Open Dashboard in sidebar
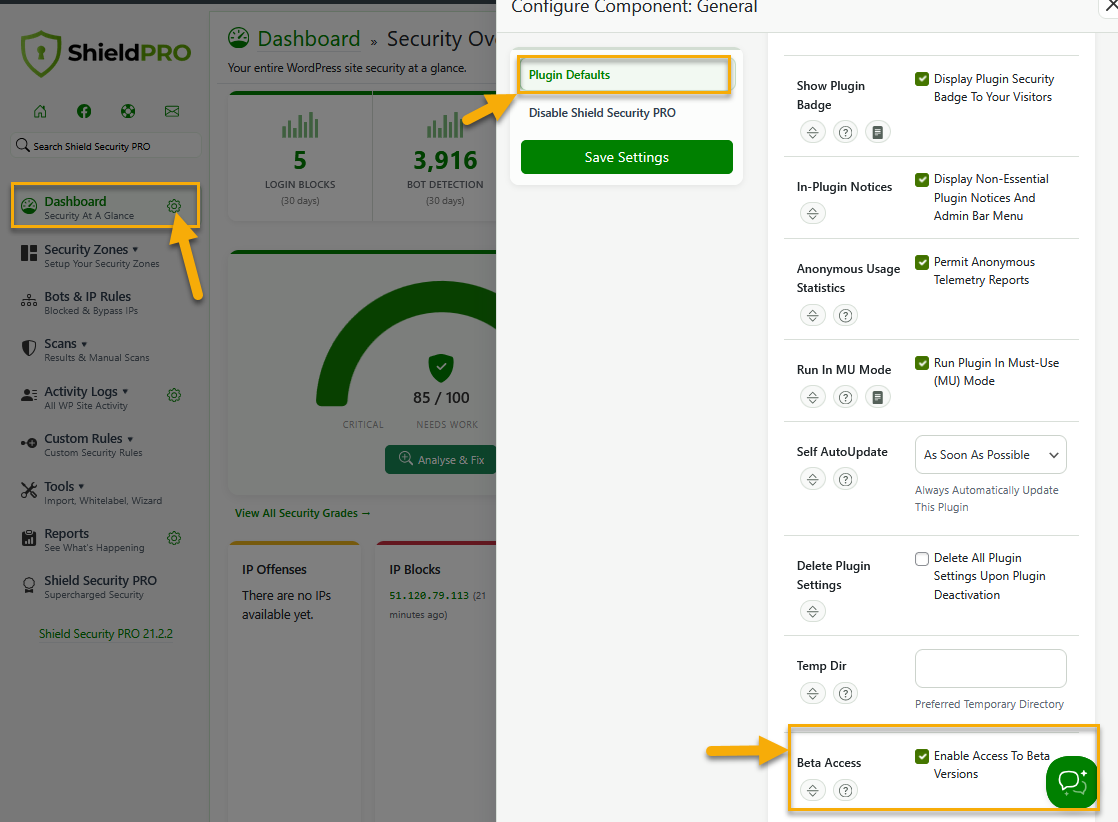 (x=88, y=206)
